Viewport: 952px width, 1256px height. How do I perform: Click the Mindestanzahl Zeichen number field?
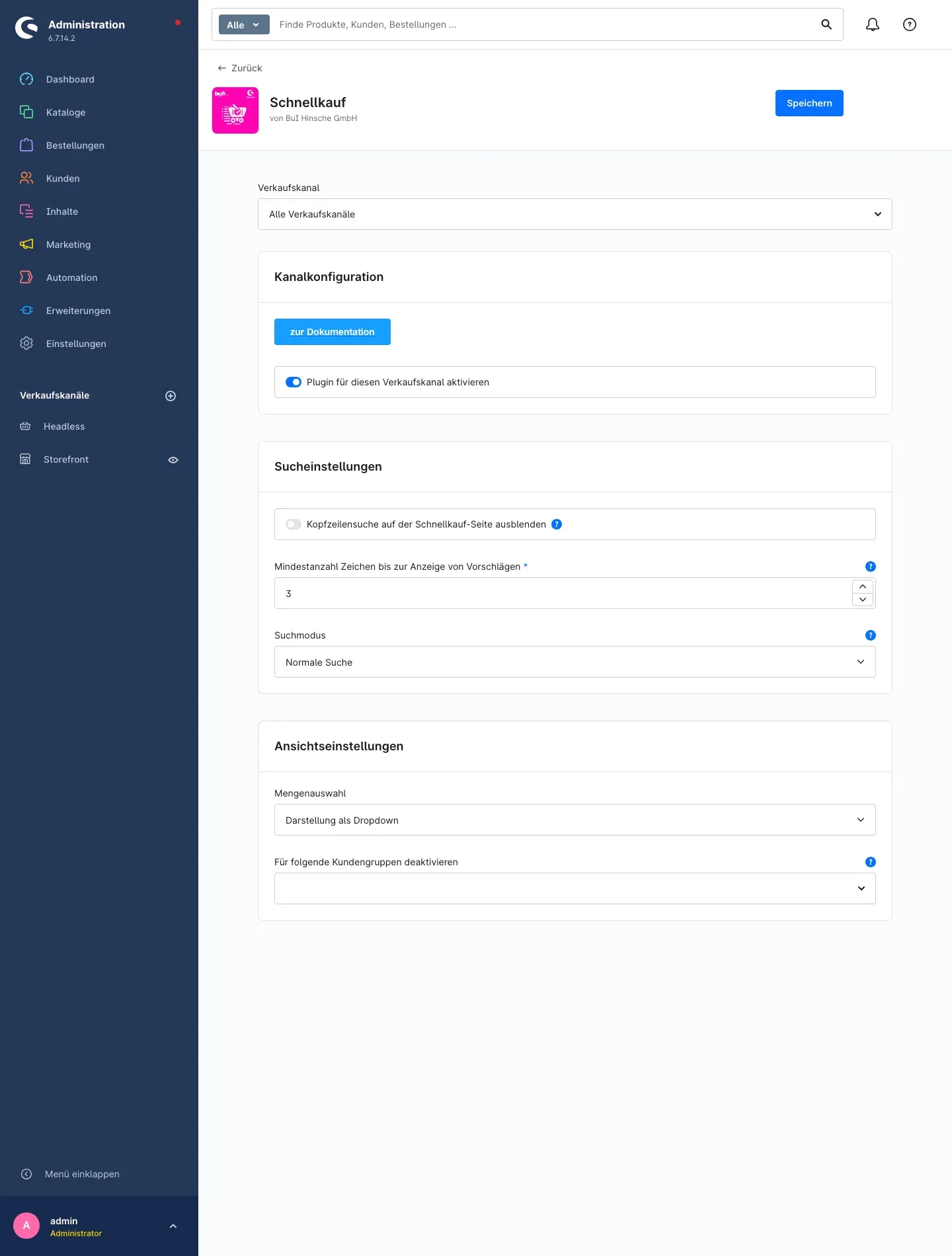click(563, 593)
